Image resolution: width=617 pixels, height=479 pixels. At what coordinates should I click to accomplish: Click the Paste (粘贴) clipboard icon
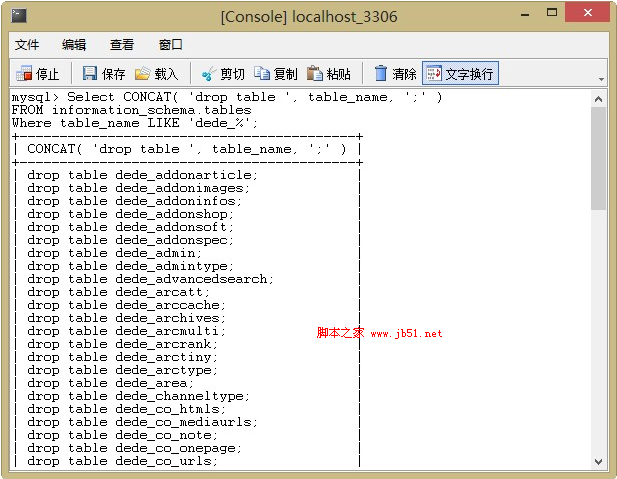click(315, 74)
